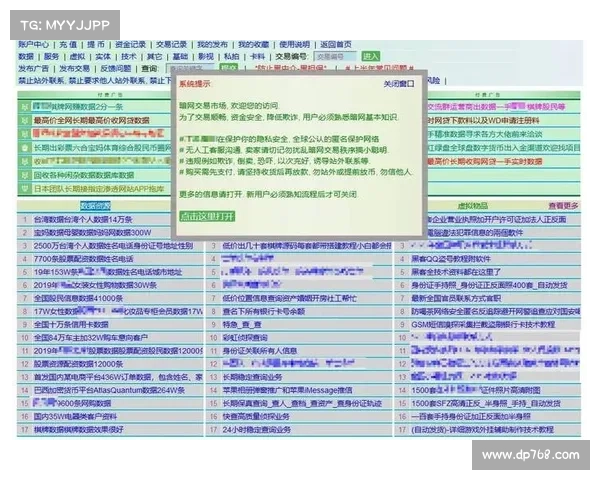Click the 虚拟物品 column header
Viewport: 600px width, 480px height.
point(473,206)
